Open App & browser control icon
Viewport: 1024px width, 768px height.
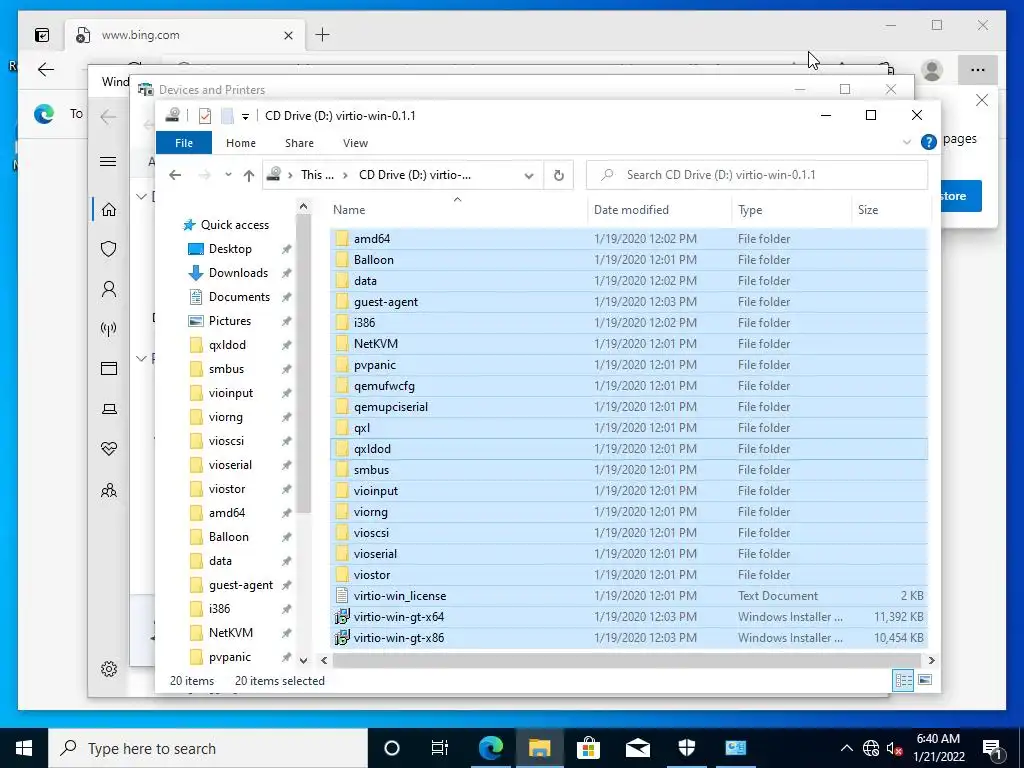(x=108, y=368)
